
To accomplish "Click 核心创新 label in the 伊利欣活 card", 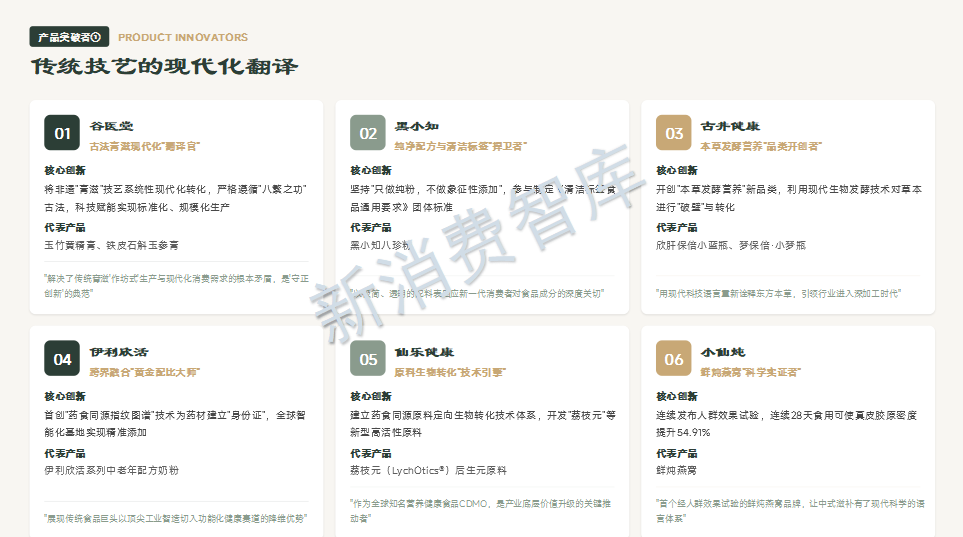I will click(x=64, y=396).
